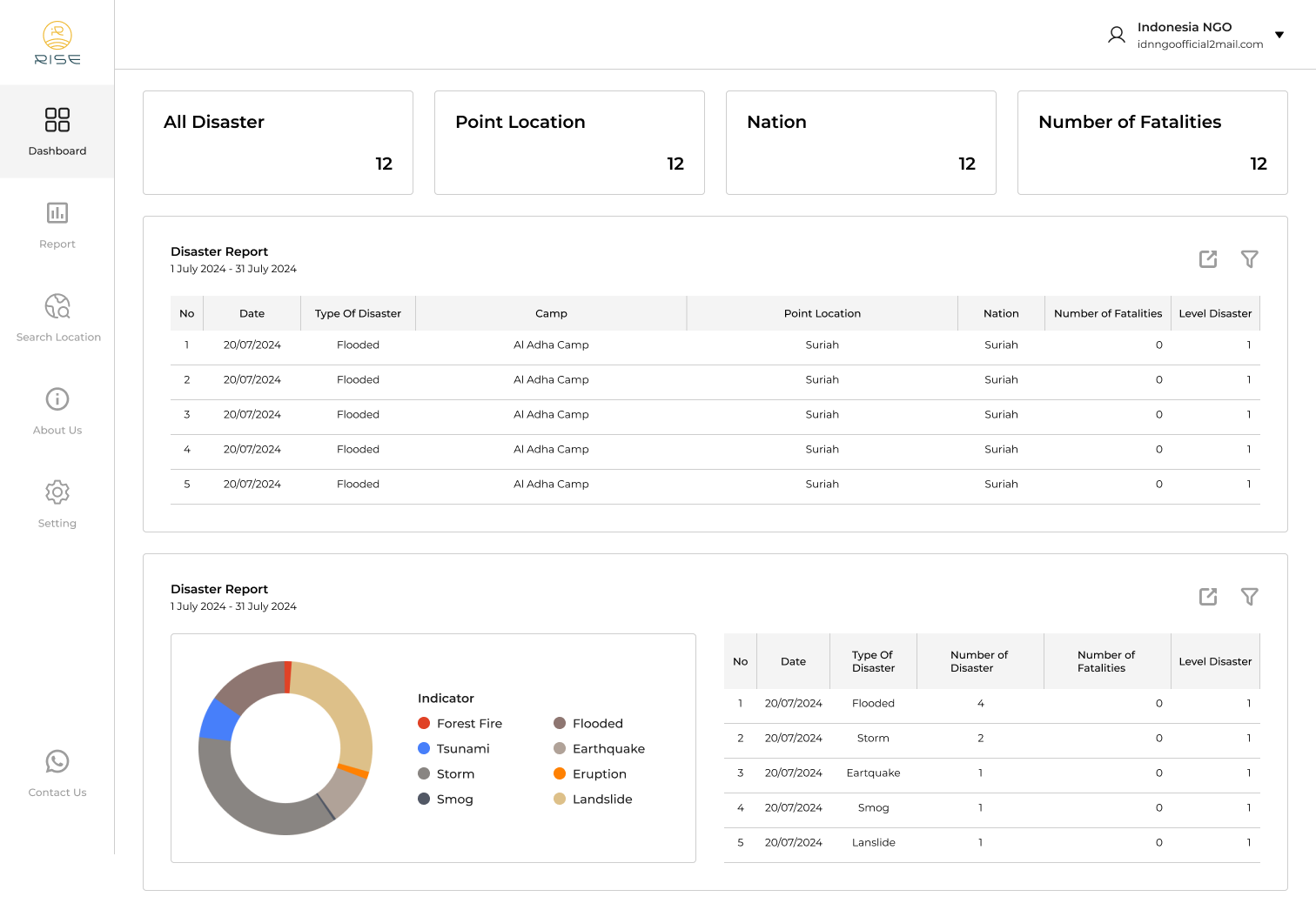
Task: Click the idnngoofficial2mail.com email text
Action: [1200, 44]
